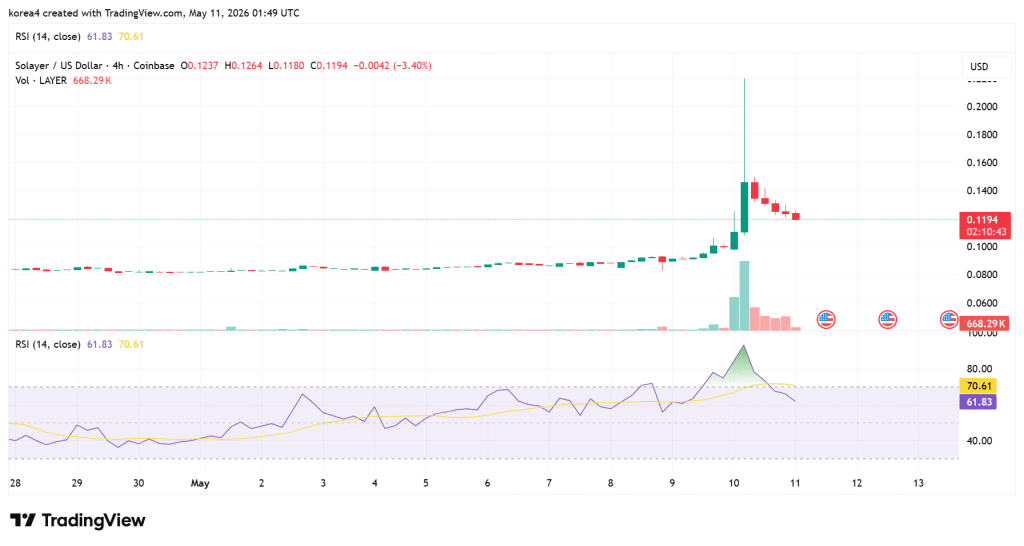Screen dimensions: 1024x546
Task: Click the 668.29K value beside Vol · LAYER
Action: [92, 80]
